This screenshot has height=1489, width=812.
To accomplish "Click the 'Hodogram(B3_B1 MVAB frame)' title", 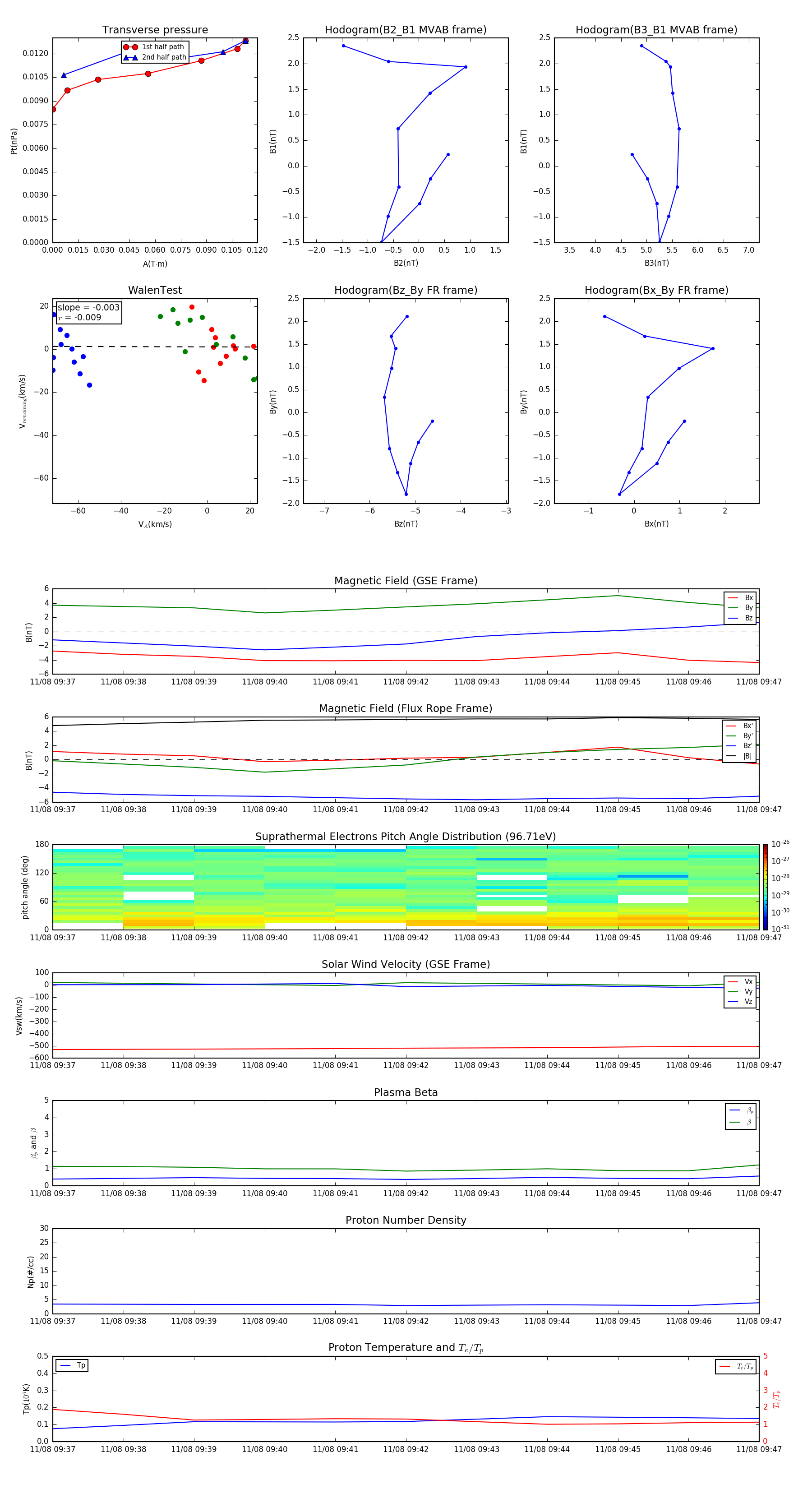I will pos(656,30).
